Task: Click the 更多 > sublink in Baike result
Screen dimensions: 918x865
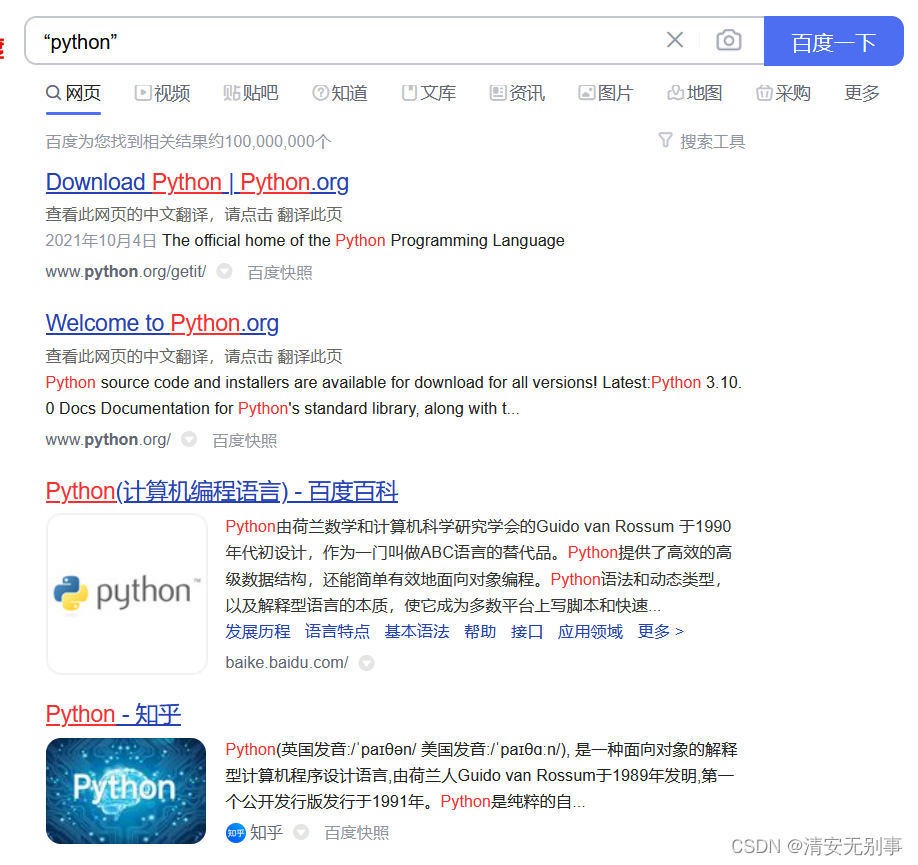Action: click(660, 631)
